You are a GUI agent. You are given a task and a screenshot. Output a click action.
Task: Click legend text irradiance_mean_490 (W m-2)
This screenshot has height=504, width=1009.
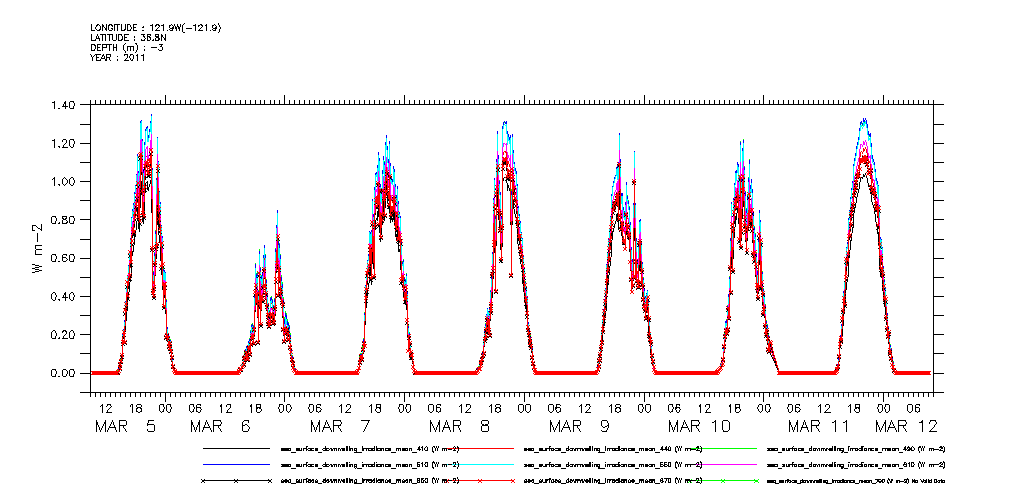coord(856,449)
